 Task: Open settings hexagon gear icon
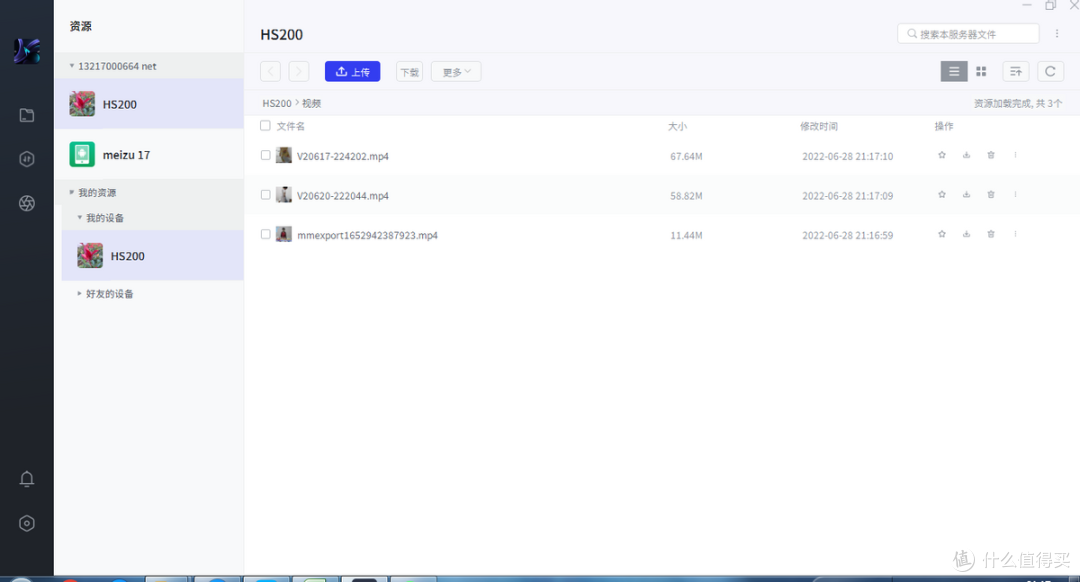click(x=27, y=523)
